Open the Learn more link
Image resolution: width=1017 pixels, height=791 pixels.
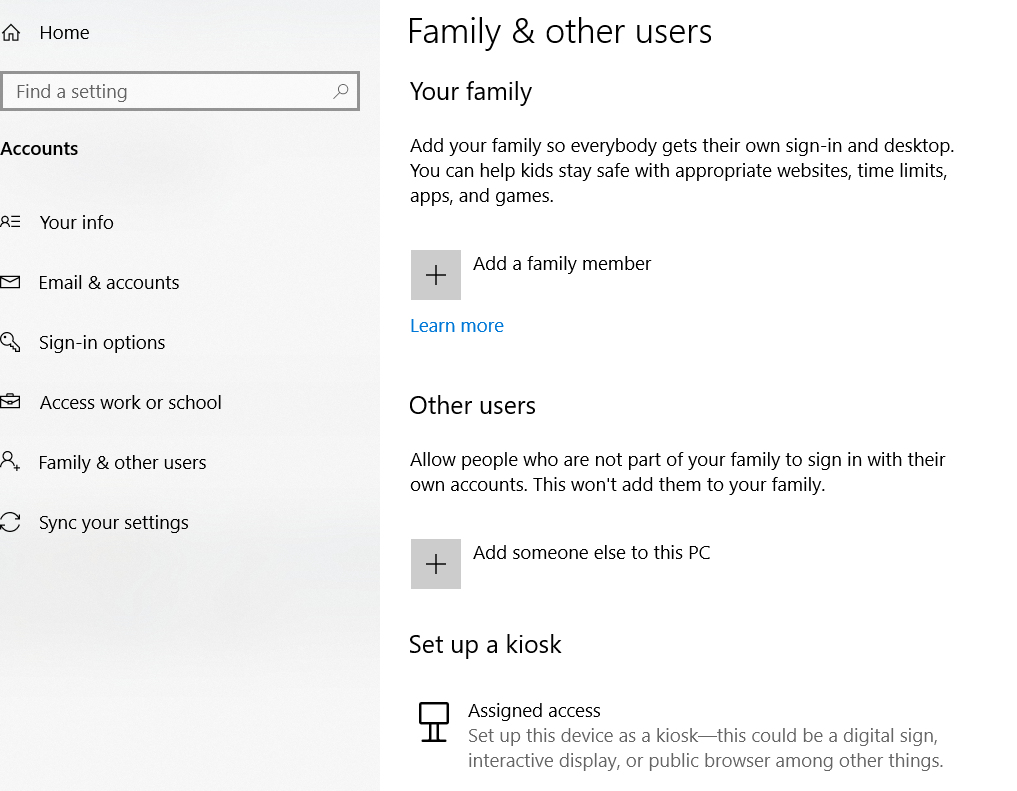click(x=457, y=326)
